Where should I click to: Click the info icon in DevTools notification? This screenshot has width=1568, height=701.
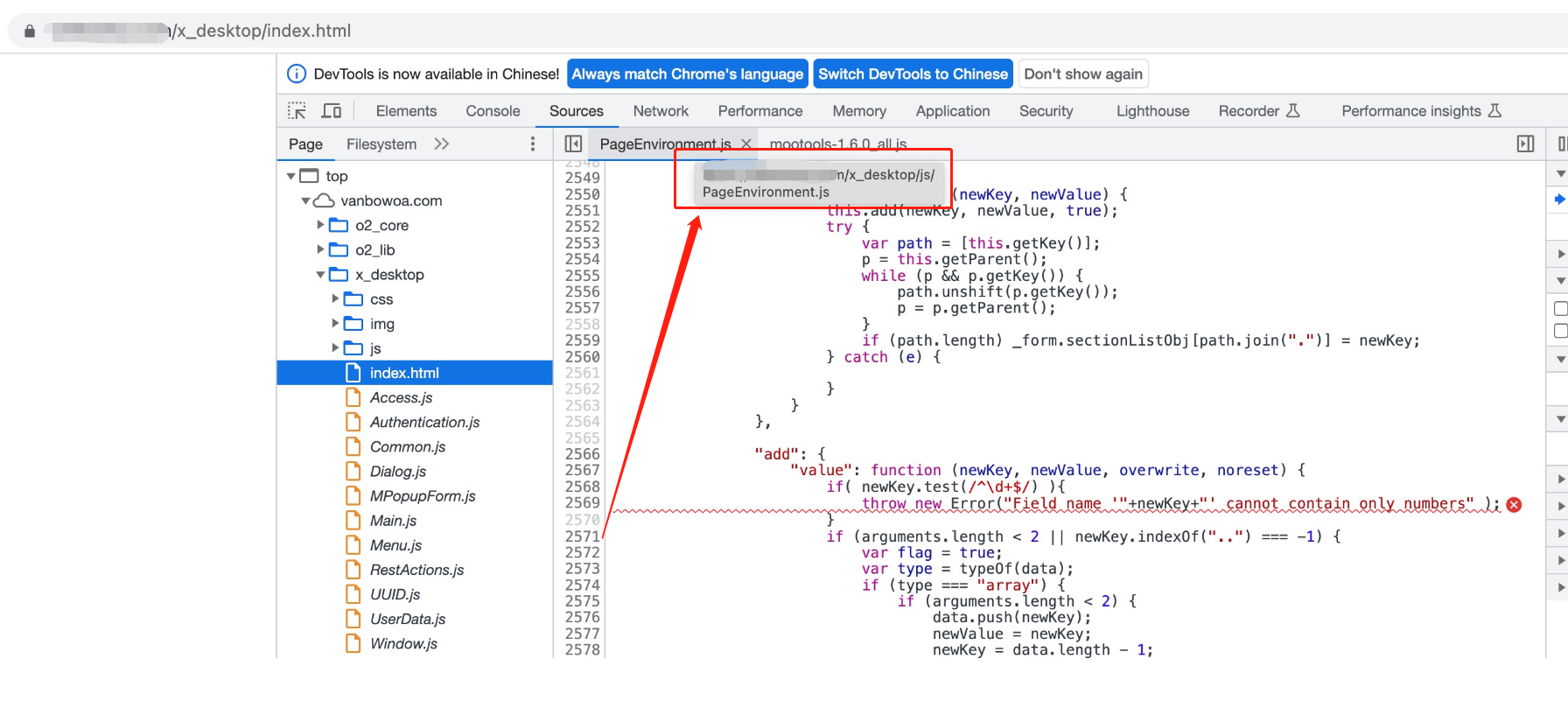click(297, 74)
